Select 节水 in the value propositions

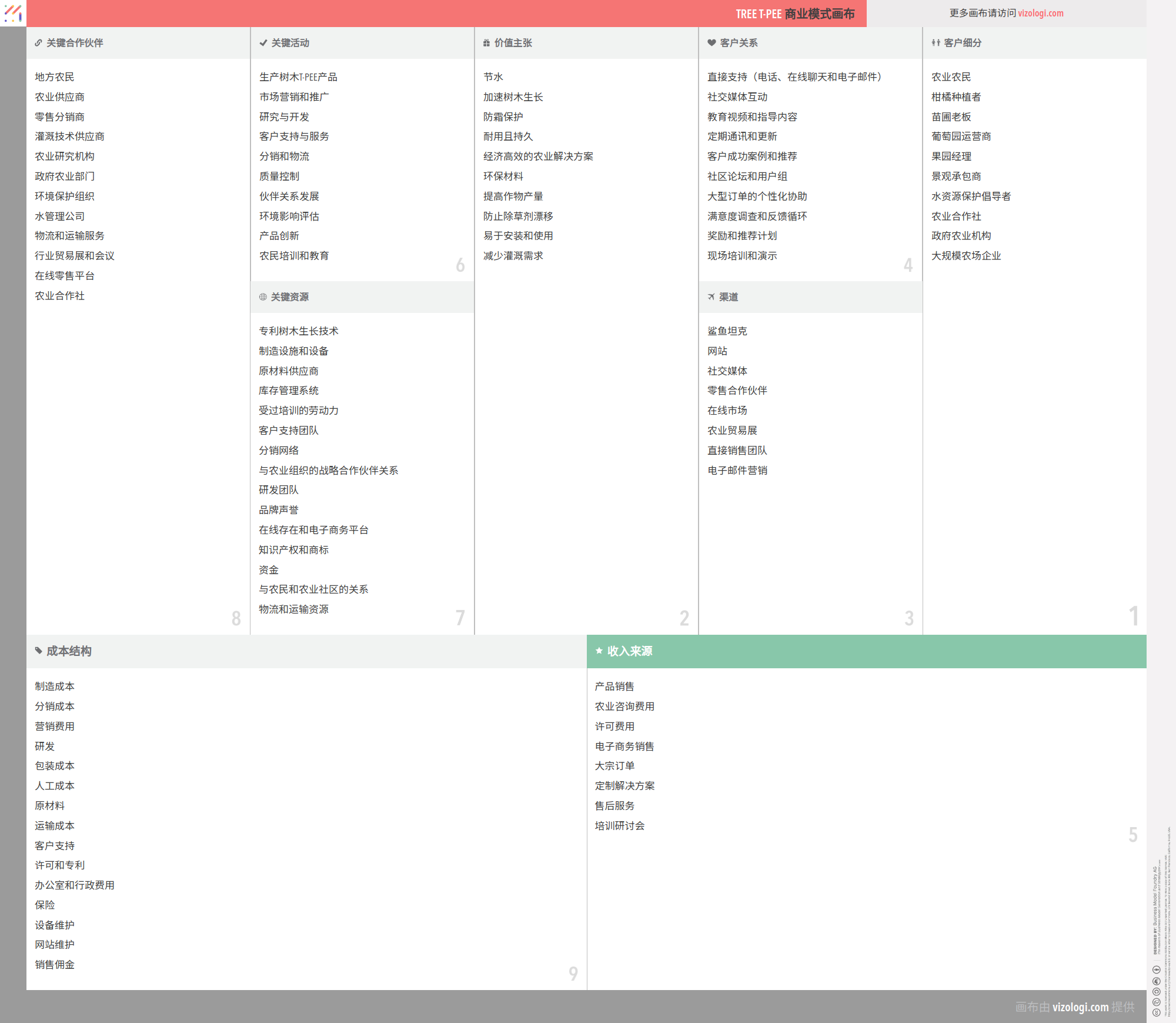493,77
